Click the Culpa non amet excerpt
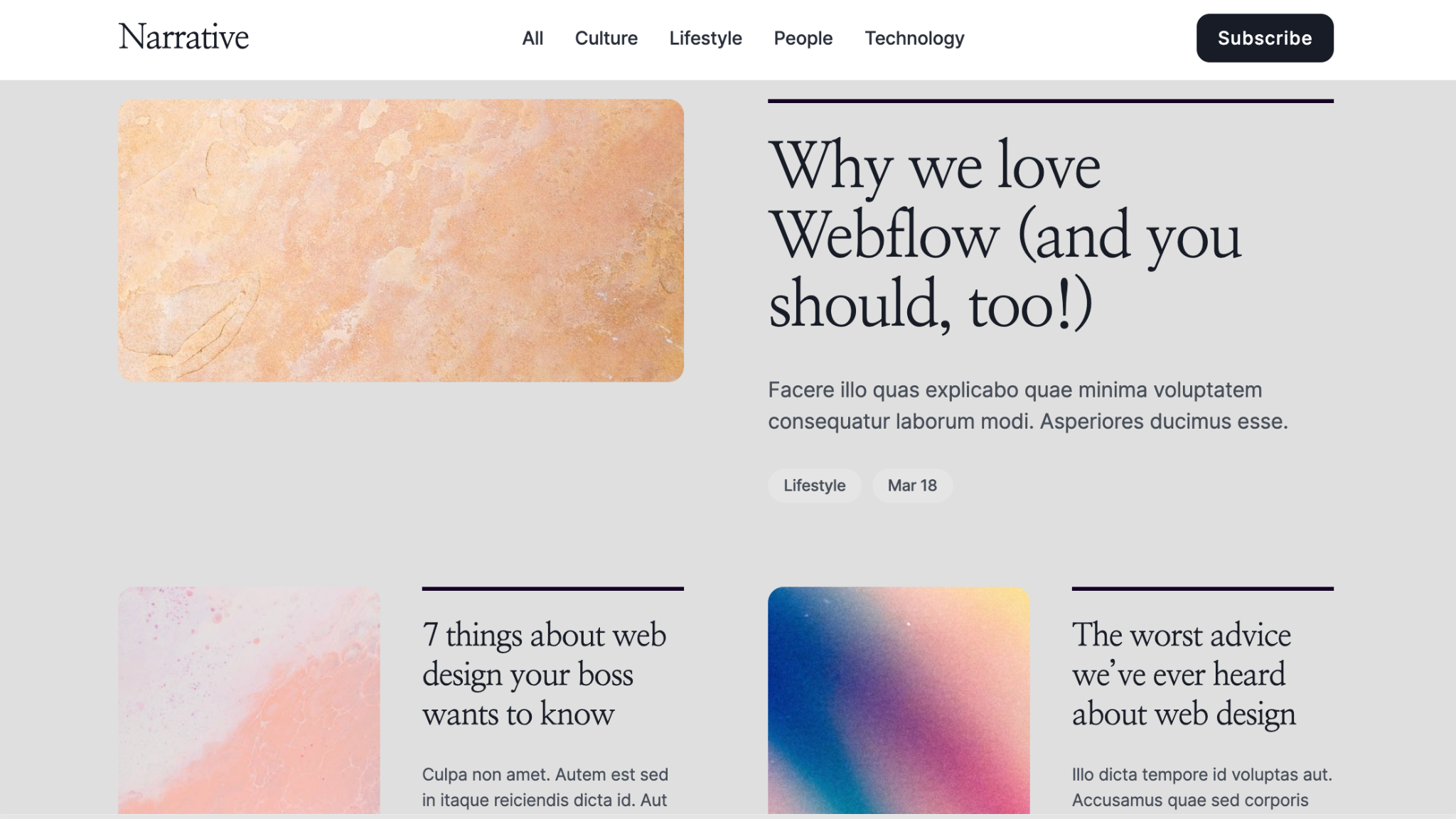The image size is (1456, 819). tap(545, 787)
